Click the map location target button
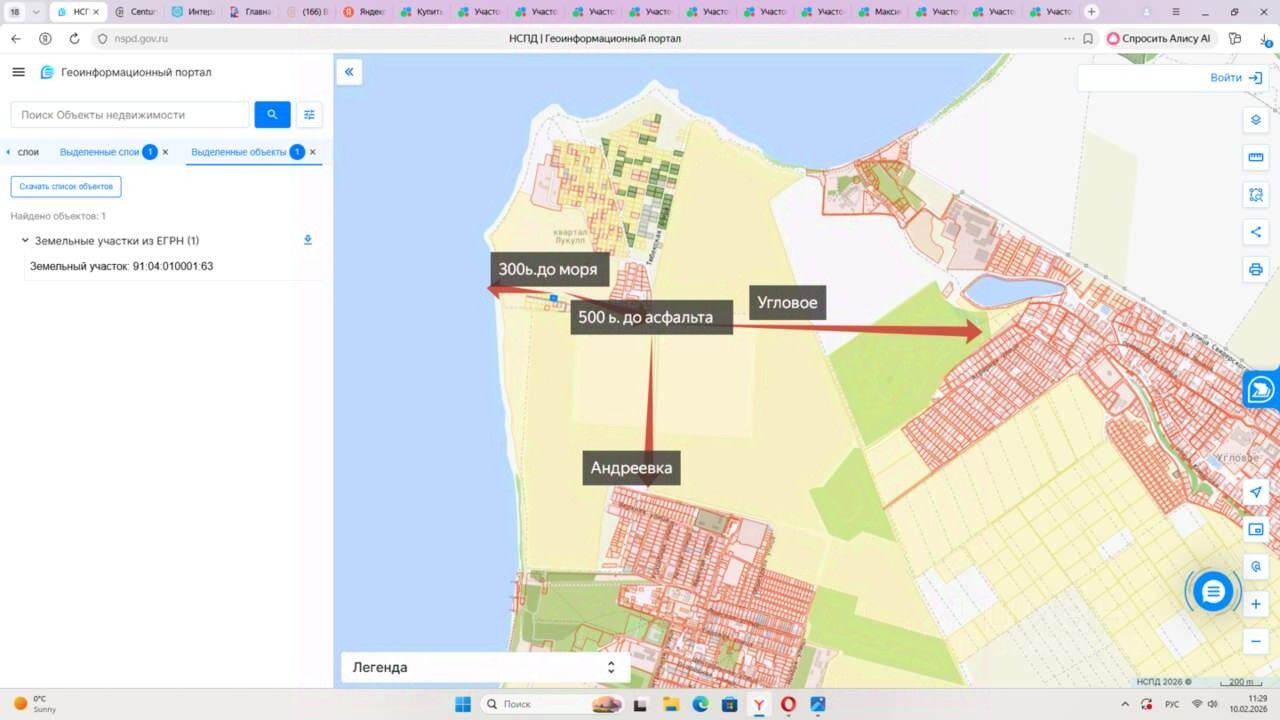Image resolution: width=1280 pixels, height=720 pixels. (x=1256, y=567)
